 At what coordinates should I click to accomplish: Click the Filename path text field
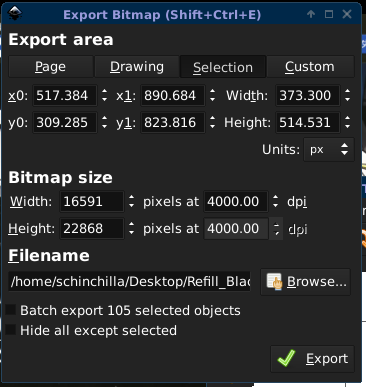[129, 282]
